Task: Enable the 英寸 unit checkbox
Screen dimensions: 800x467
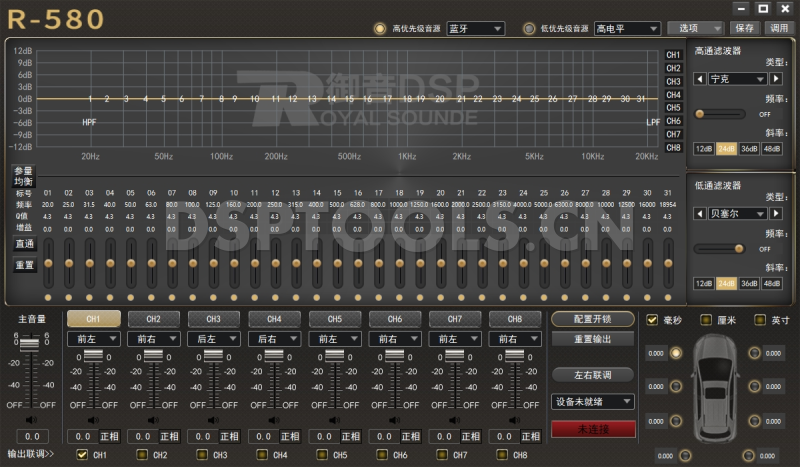Action: point(760,320)
